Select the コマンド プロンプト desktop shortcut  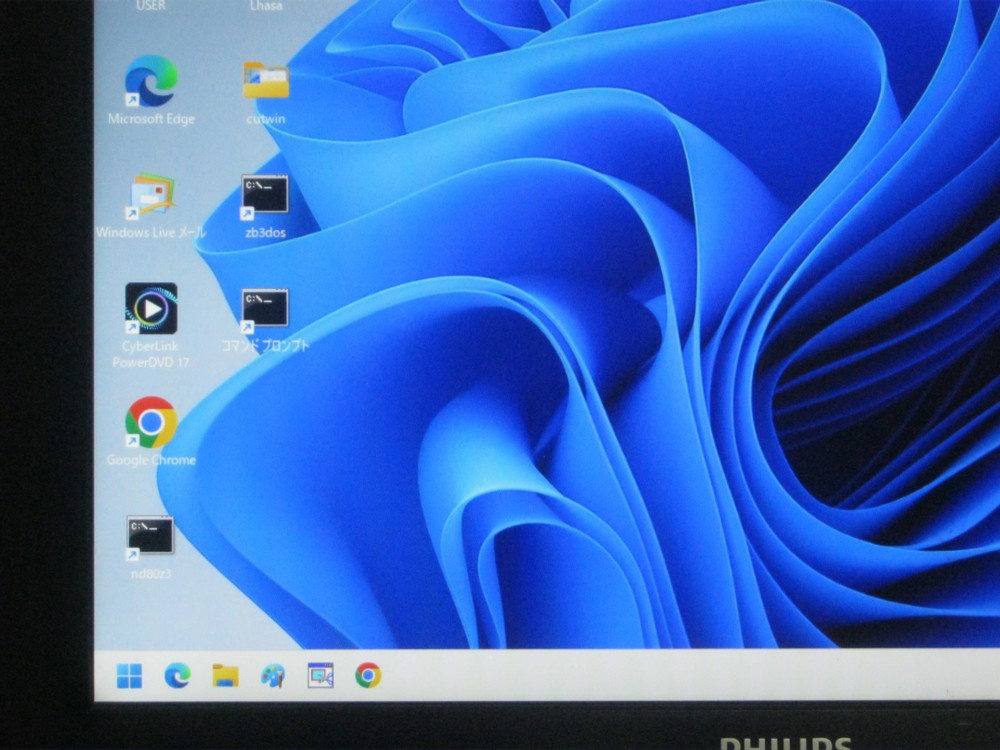265,310
